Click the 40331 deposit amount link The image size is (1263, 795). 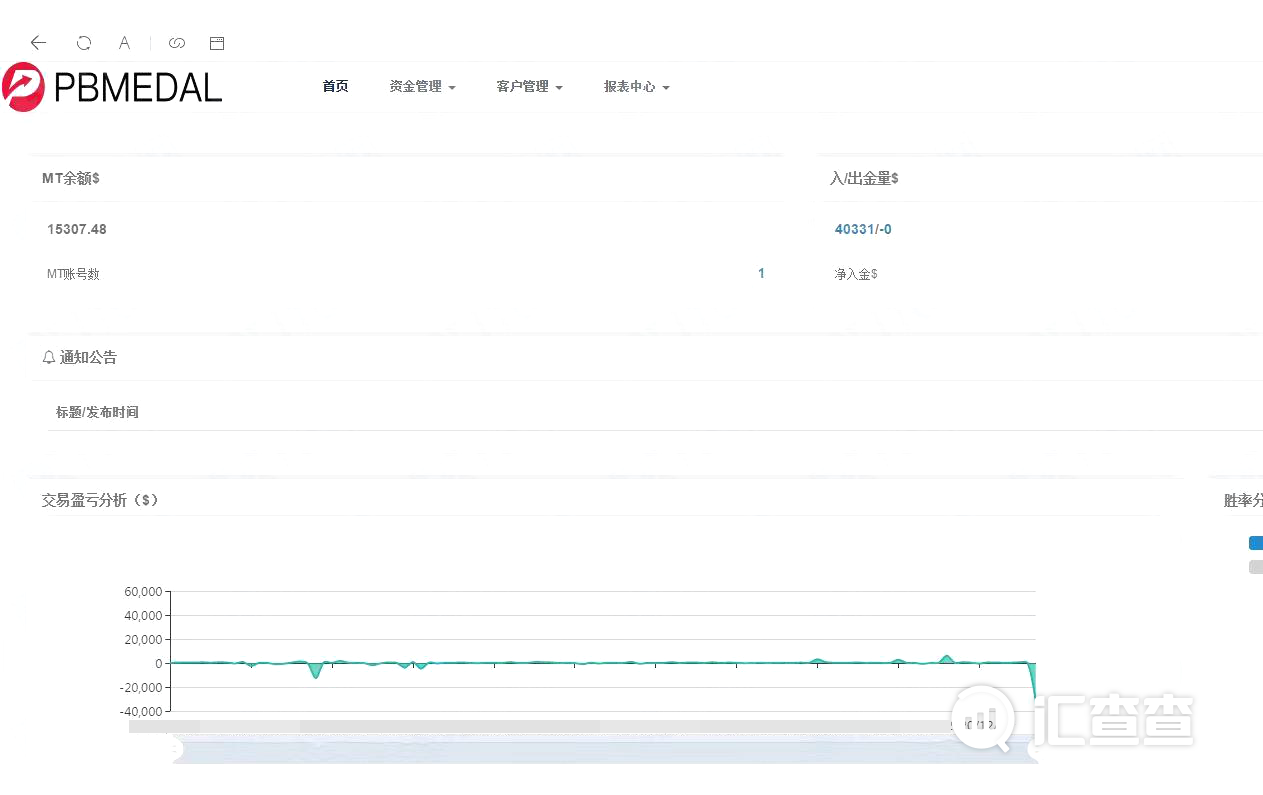[854, 229]
